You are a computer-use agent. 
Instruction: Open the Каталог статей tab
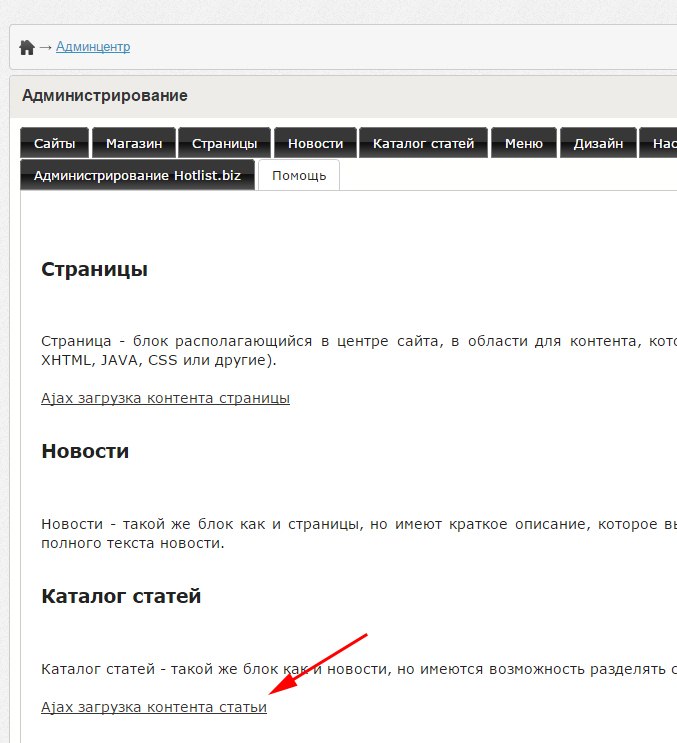coord(423,143)
